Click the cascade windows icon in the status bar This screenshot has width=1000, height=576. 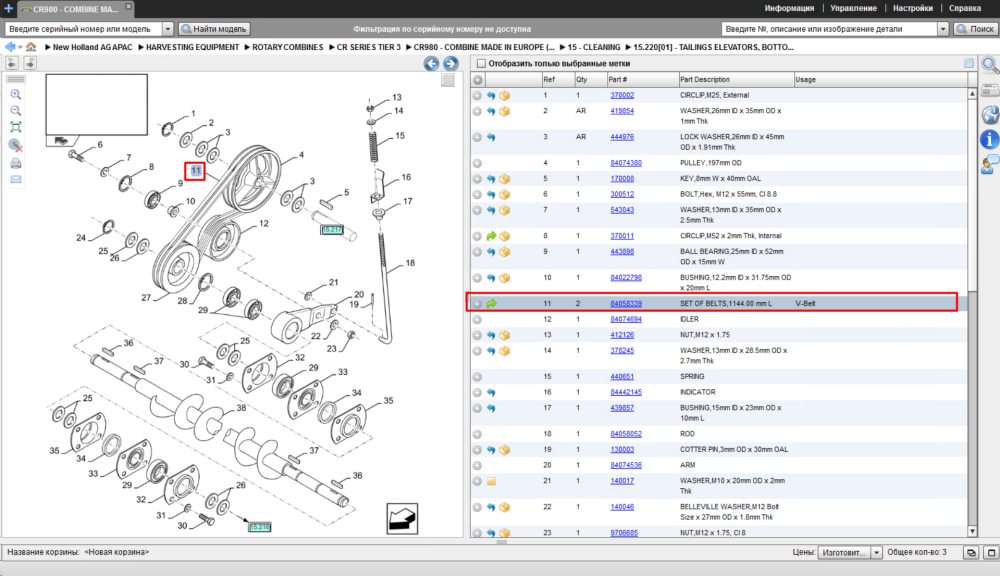click(971, 552)
